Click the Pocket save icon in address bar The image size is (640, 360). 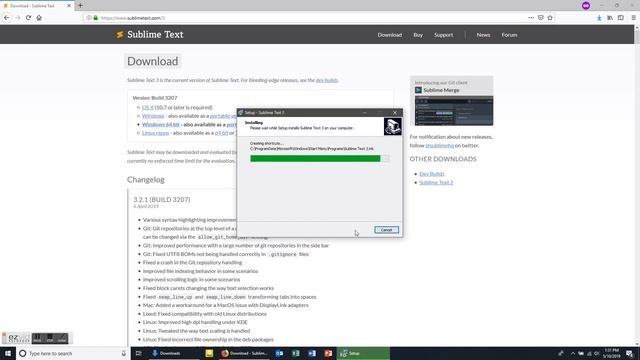pos(540,18)
